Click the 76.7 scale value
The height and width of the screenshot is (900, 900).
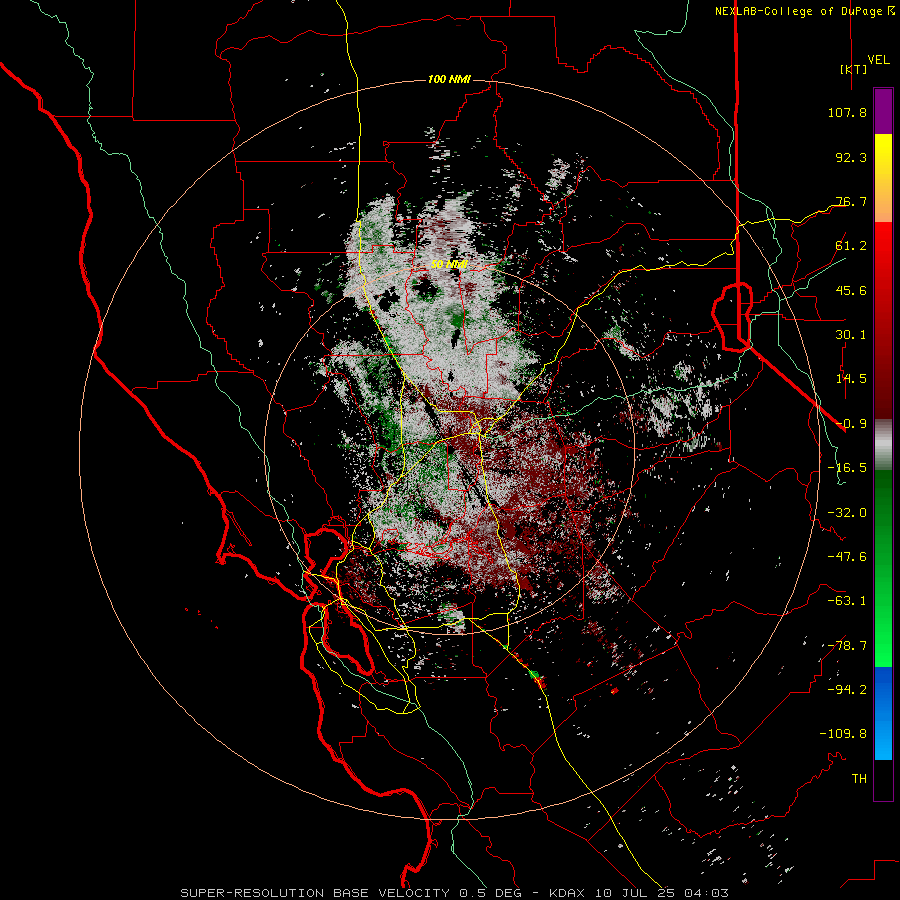(851, 201)
